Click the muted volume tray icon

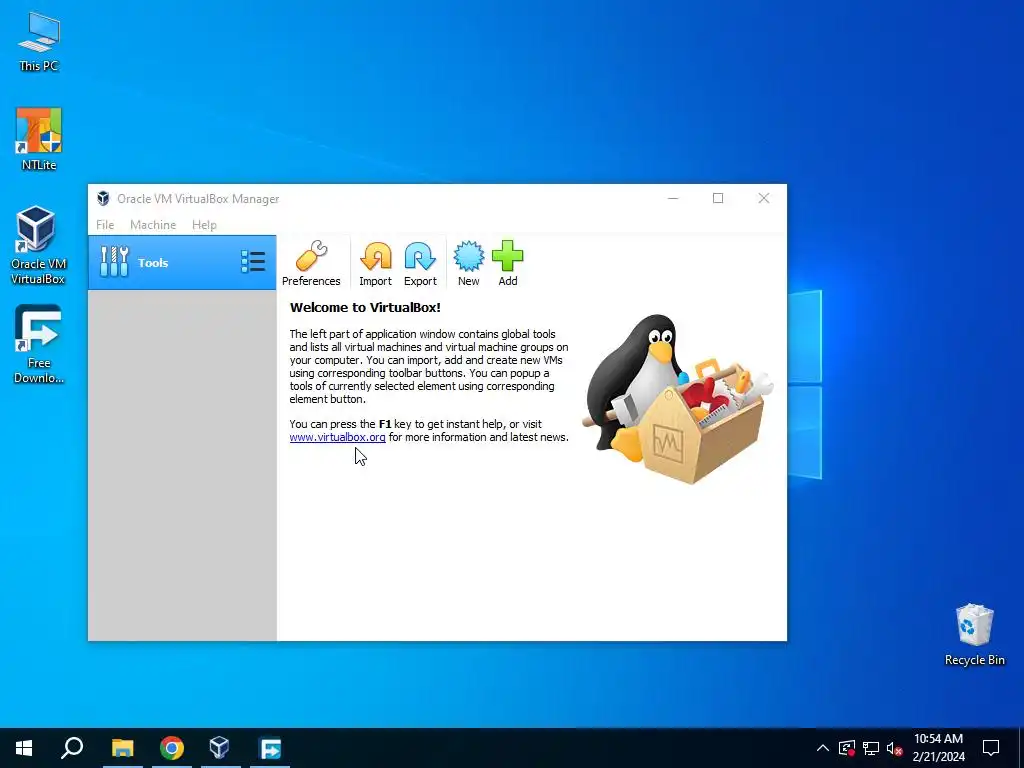pos(894,748)
